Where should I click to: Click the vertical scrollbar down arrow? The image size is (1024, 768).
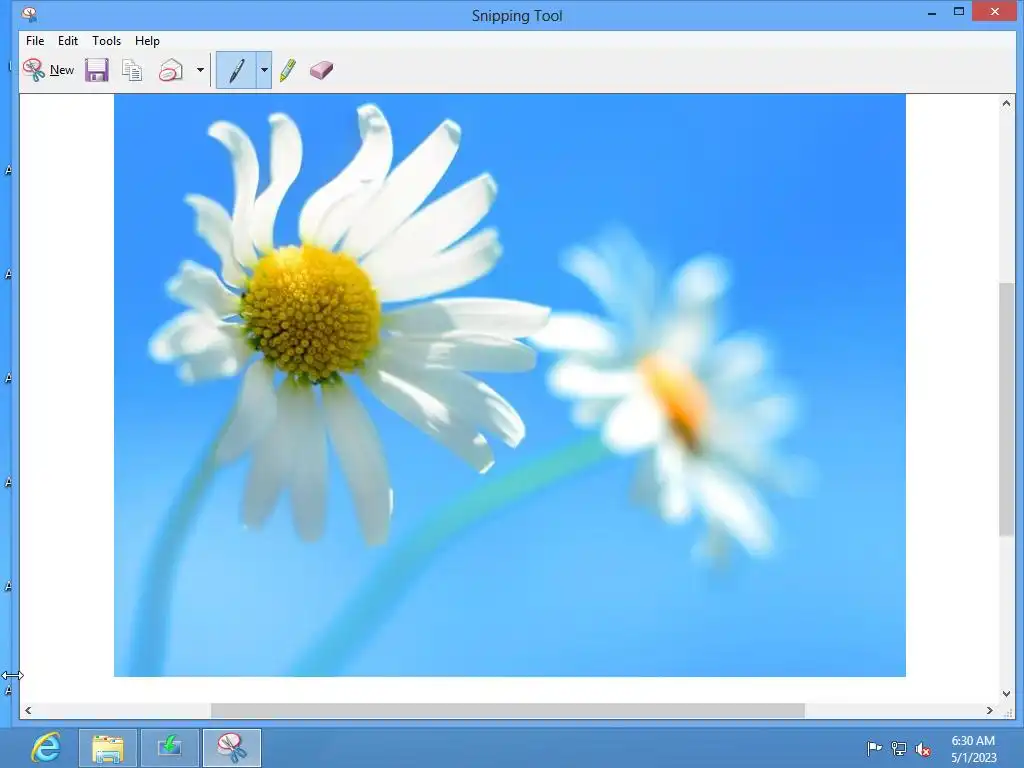click(x=1006, y=694)
